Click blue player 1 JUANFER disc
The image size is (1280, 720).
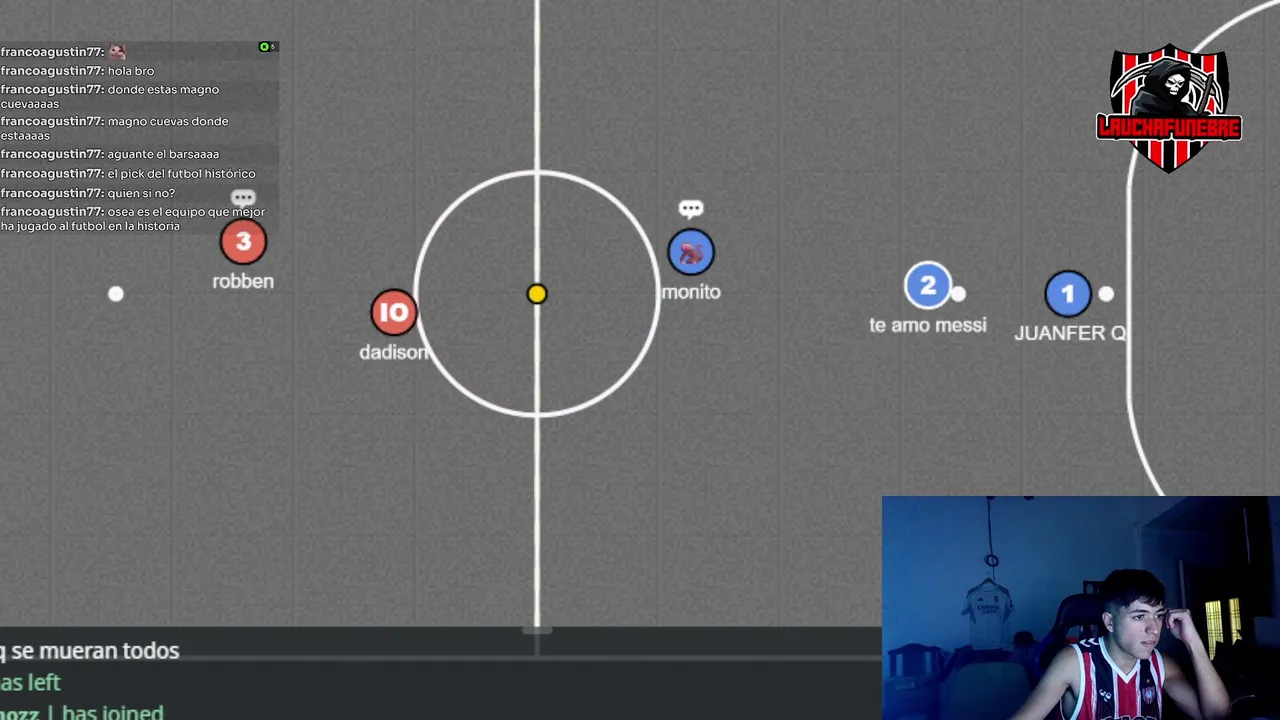(1068, 294)
